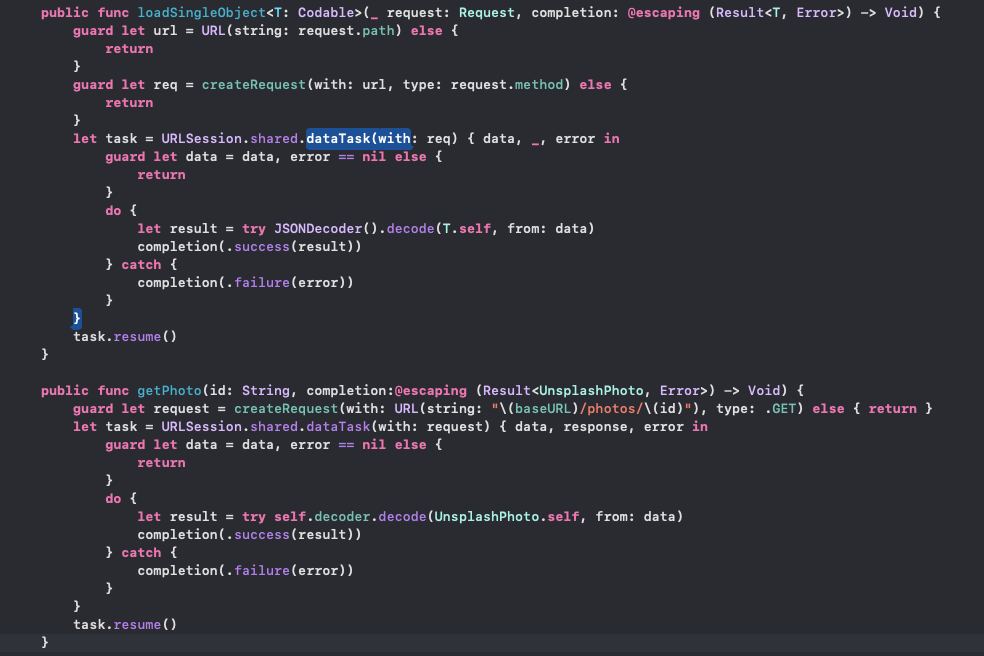Click request.path inside the URL initializer
984x656 pixels.
click(x=346, y=31)
